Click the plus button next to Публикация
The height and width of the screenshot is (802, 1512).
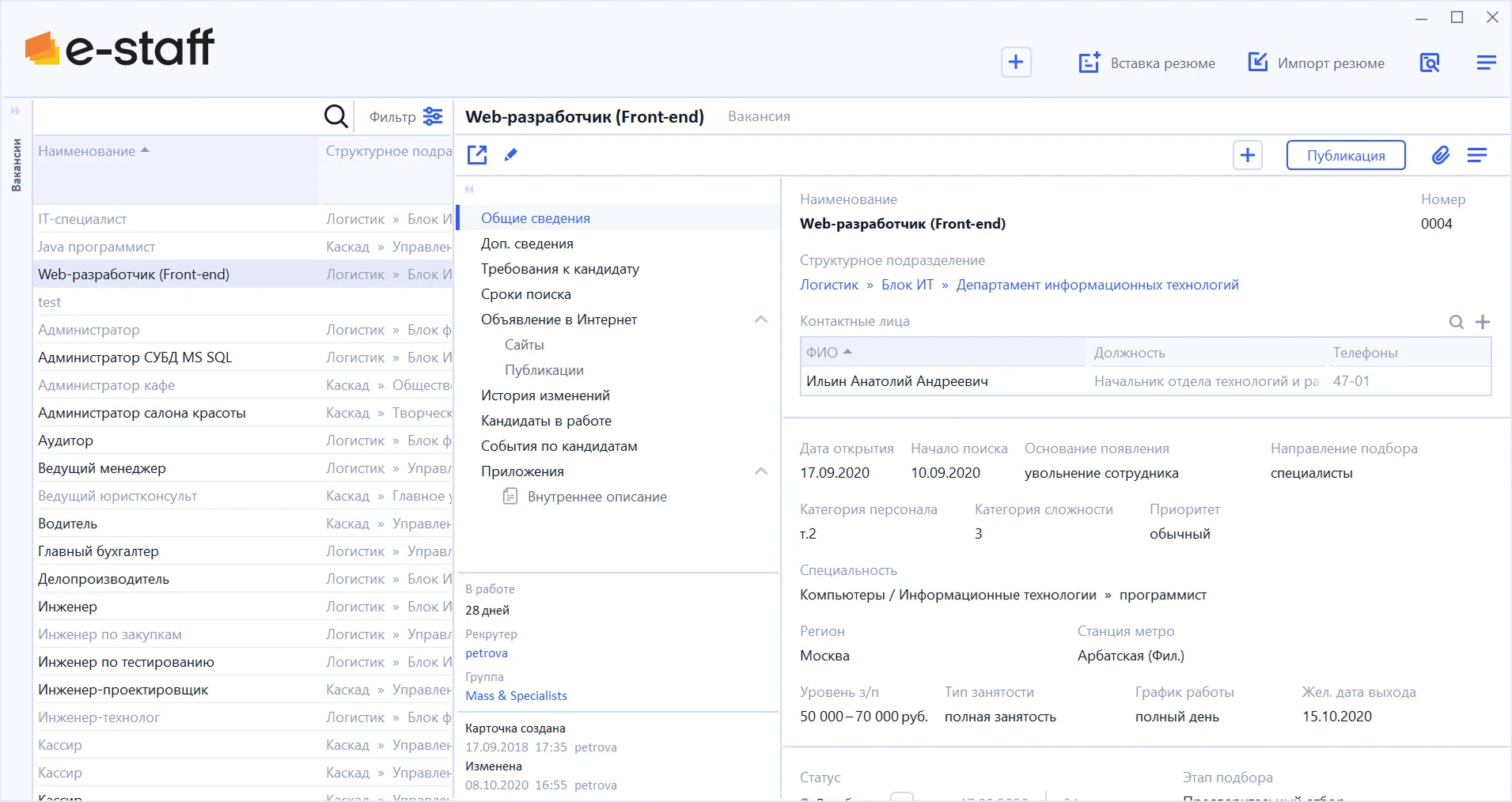click(1248, 155)
